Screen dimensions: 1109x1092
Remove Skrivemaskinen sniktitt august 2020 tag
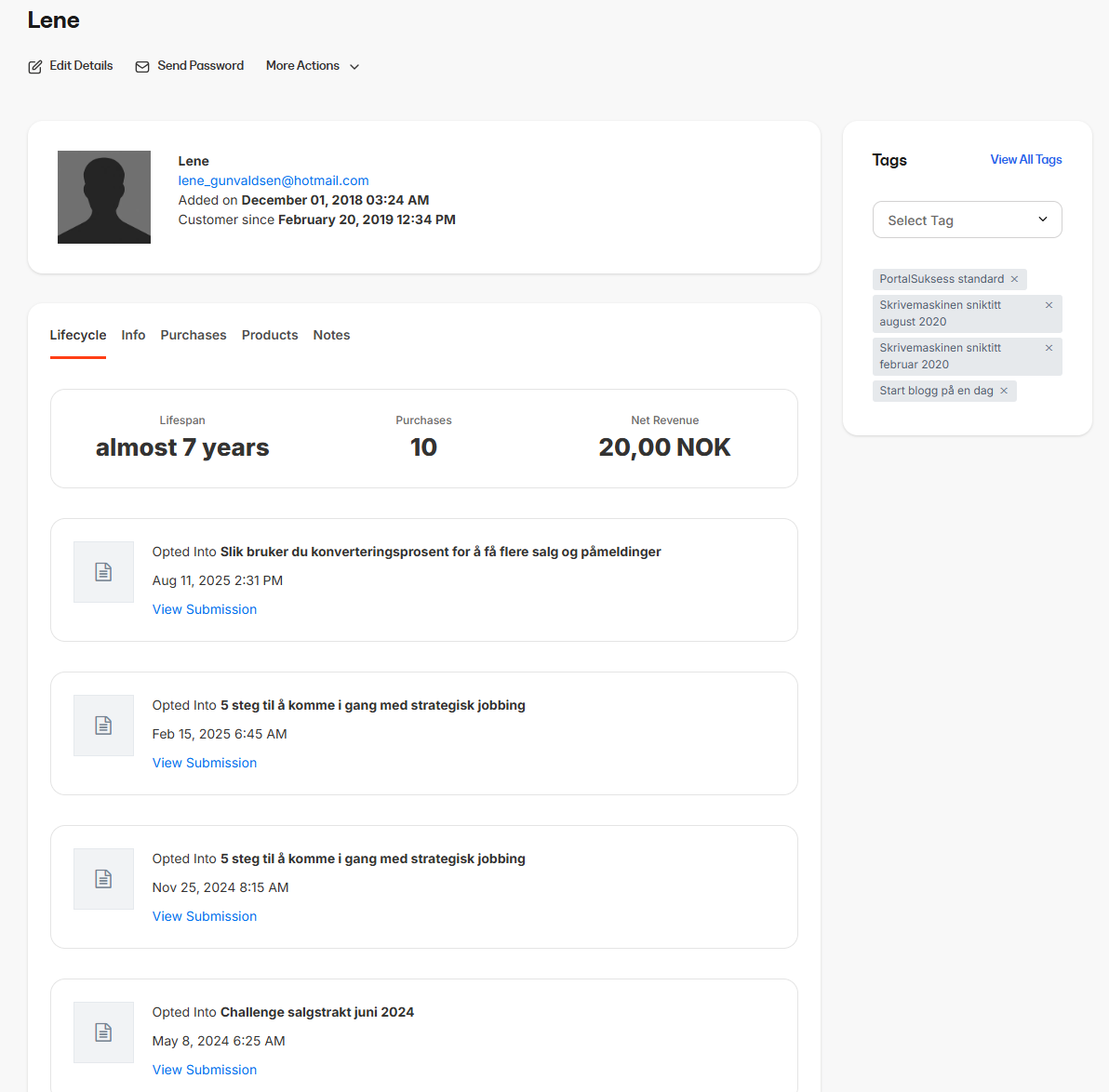click(x=1049, y=305)
